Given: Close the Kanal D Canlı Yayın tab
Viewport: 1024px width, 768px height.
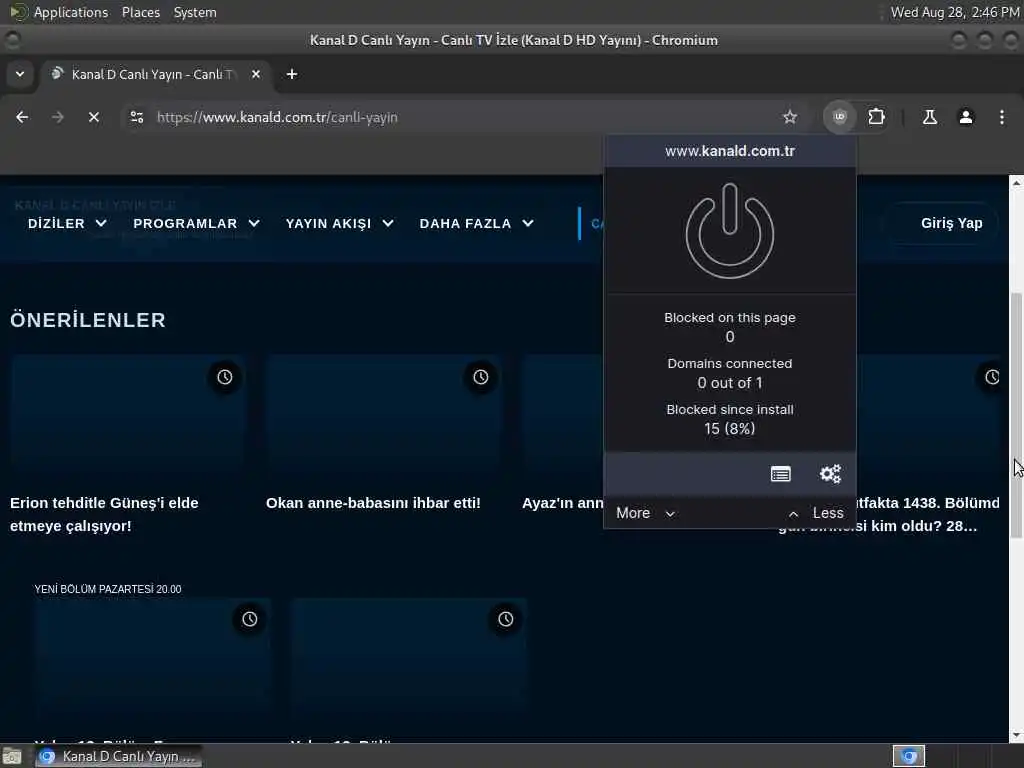Looking at the screenshot, I should pyautogui.click(x=256, y=74).
